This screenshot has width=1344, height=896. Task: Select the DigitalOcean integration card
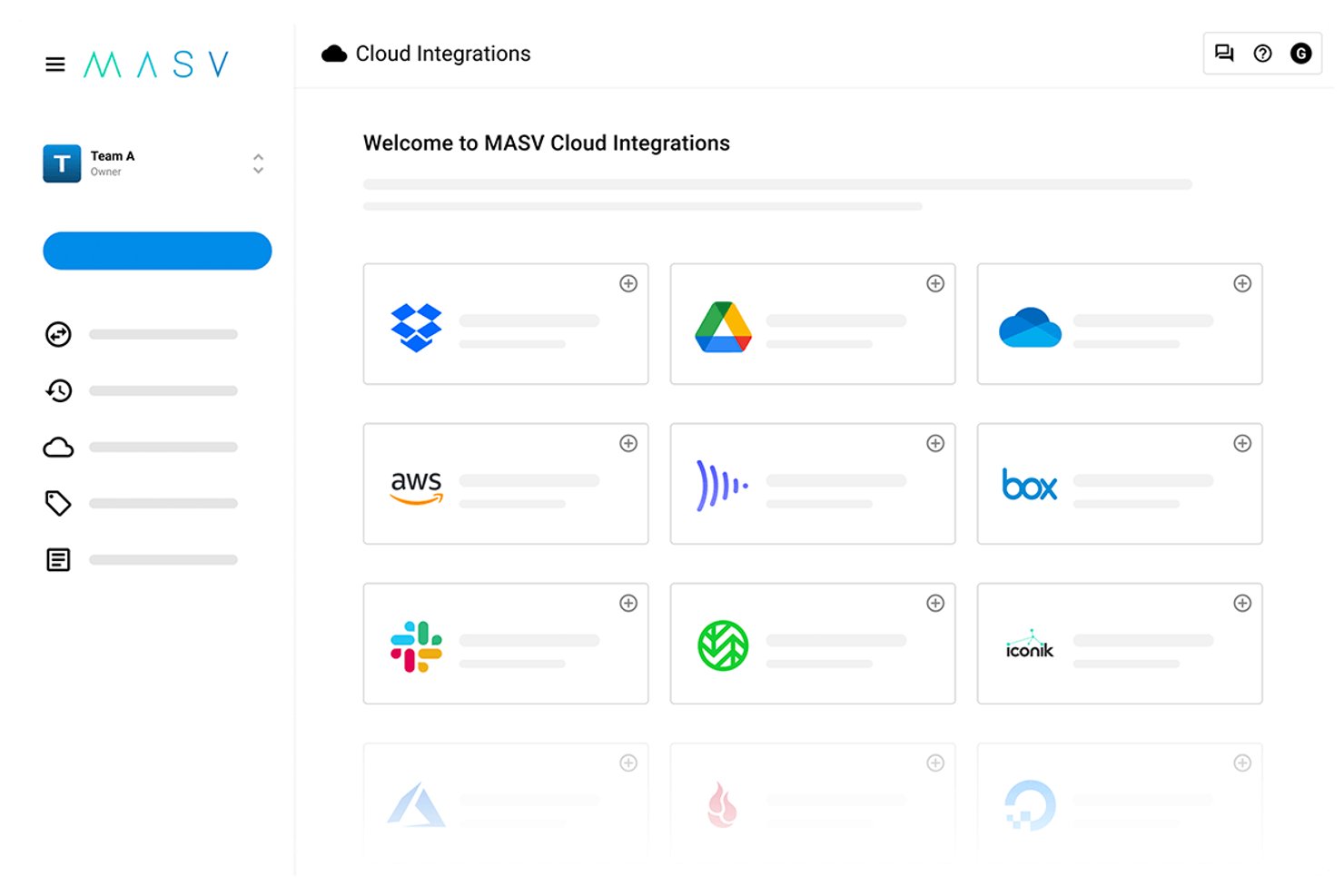(1120, 801)
